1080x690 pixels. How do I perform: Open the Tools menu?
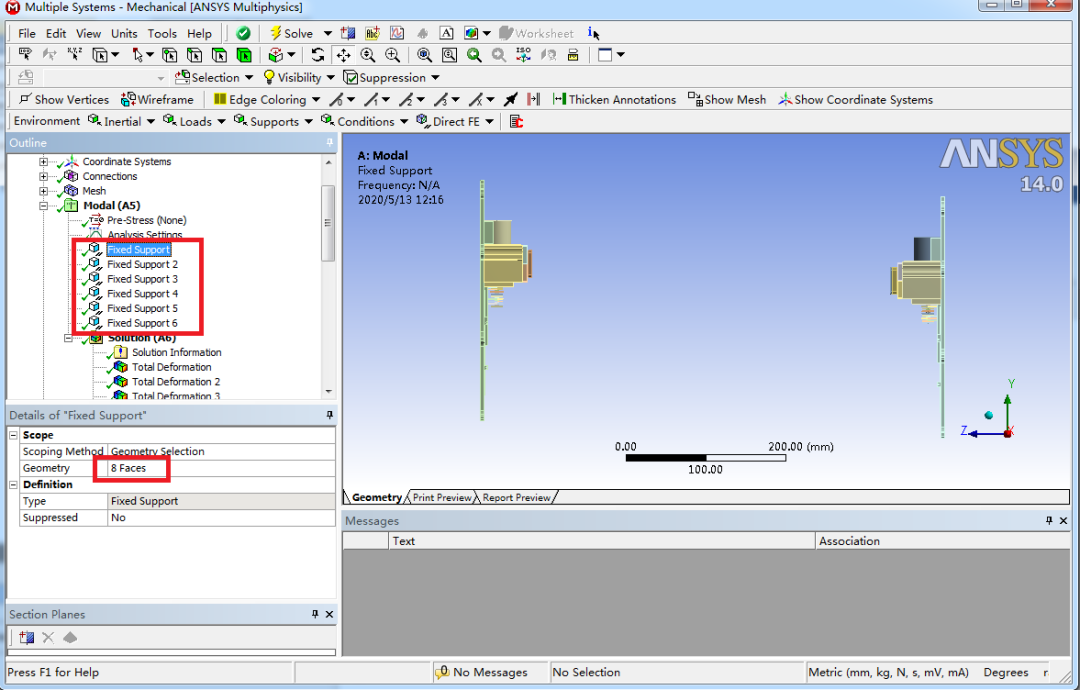(162, 33)
